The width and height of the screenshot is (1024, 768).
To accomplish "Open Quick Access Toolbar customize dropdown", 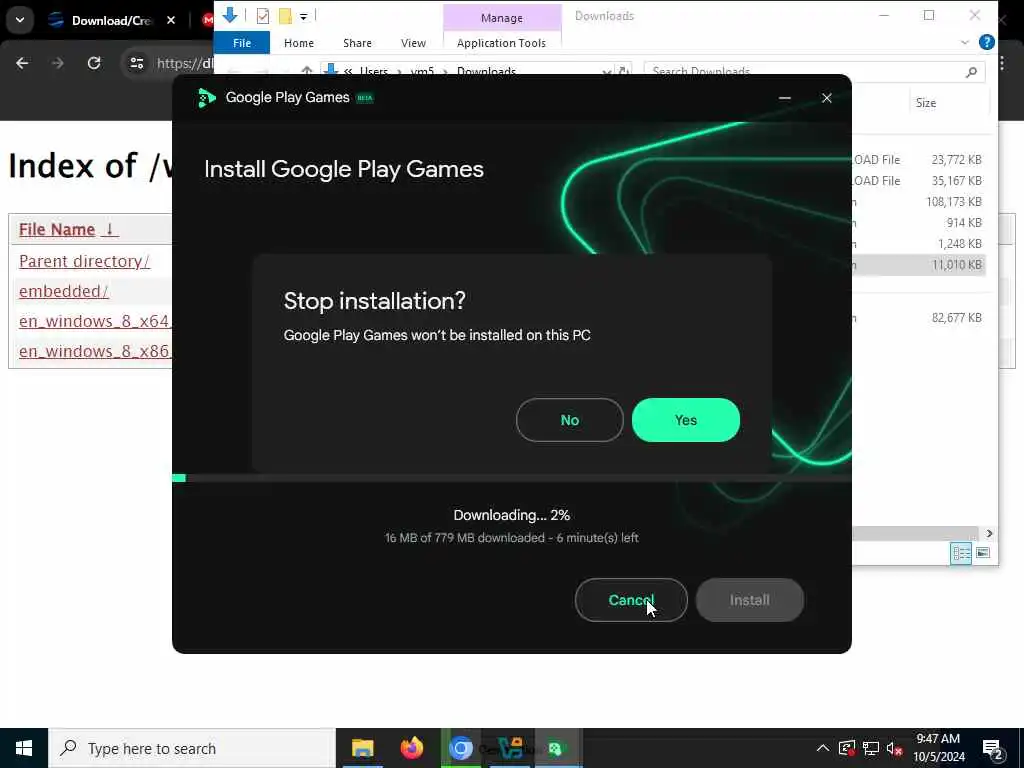I will [x=304, y=16].
